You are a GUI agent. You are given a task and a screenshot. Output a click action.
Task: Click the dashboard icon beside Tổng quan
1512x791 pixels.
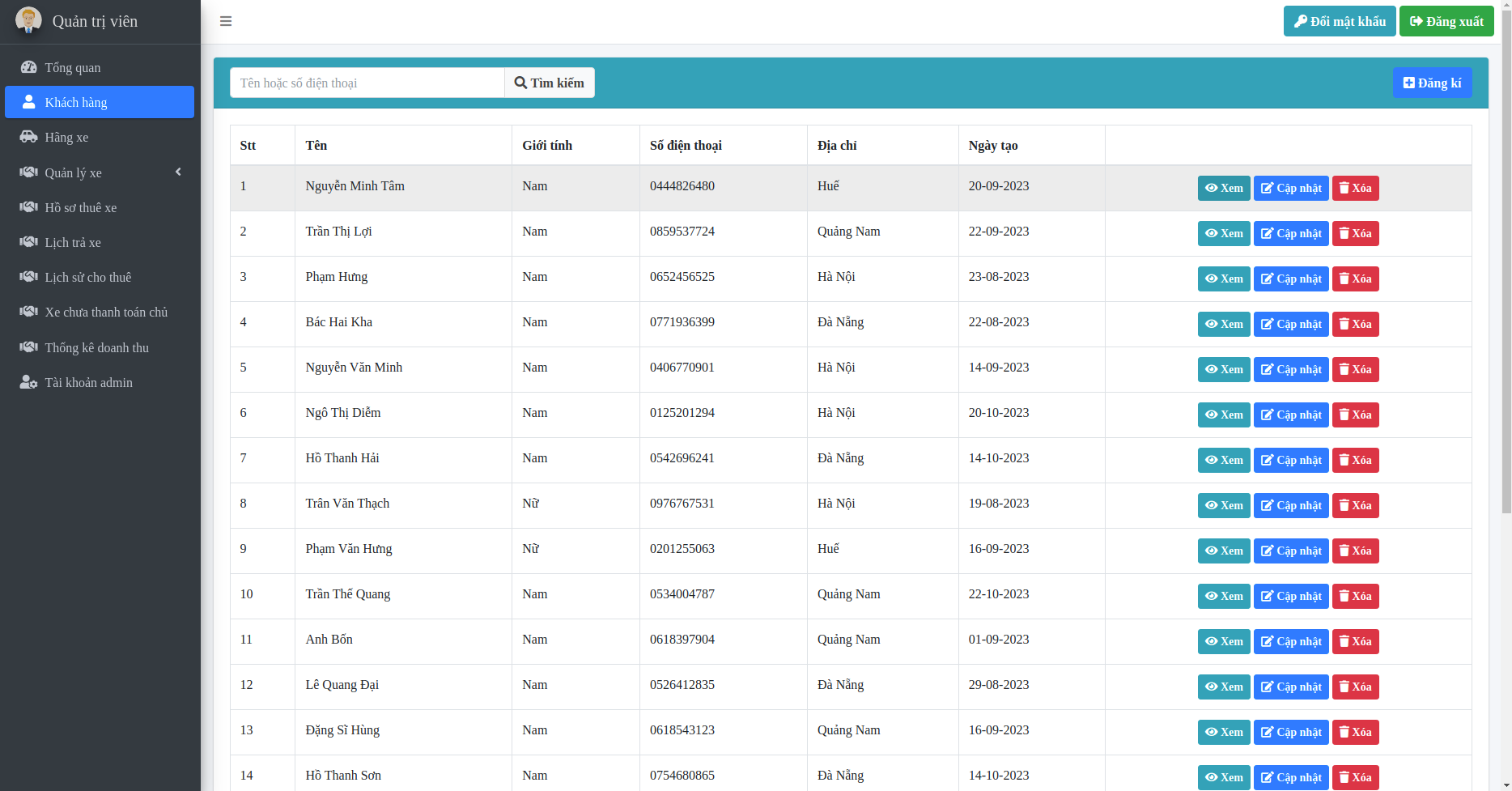[29, 67]
